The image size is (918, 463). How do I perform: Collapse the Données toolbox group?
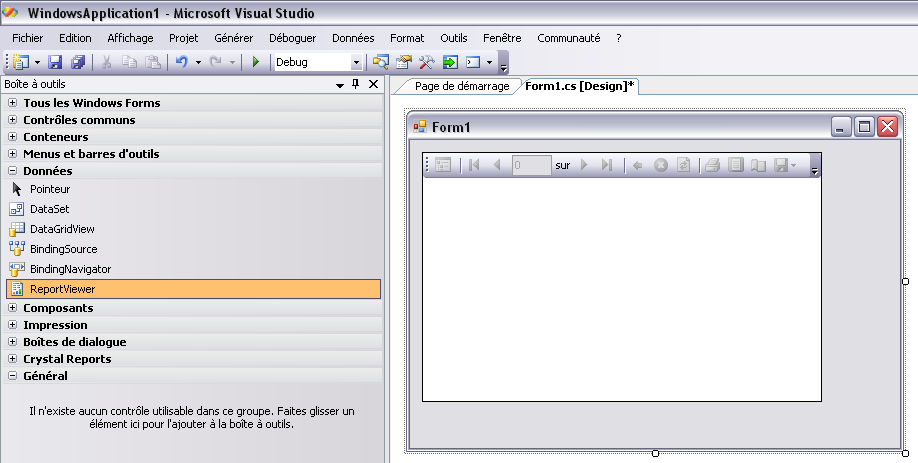click(x=12, y=171)
